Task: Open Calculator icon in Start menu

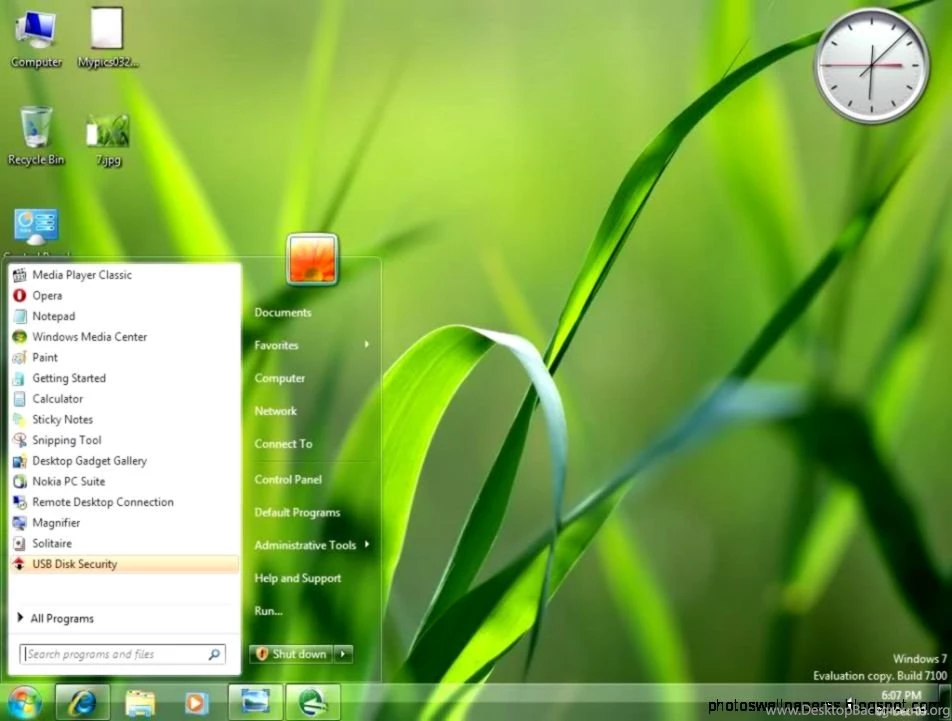Action: click(x=19, y=399)
